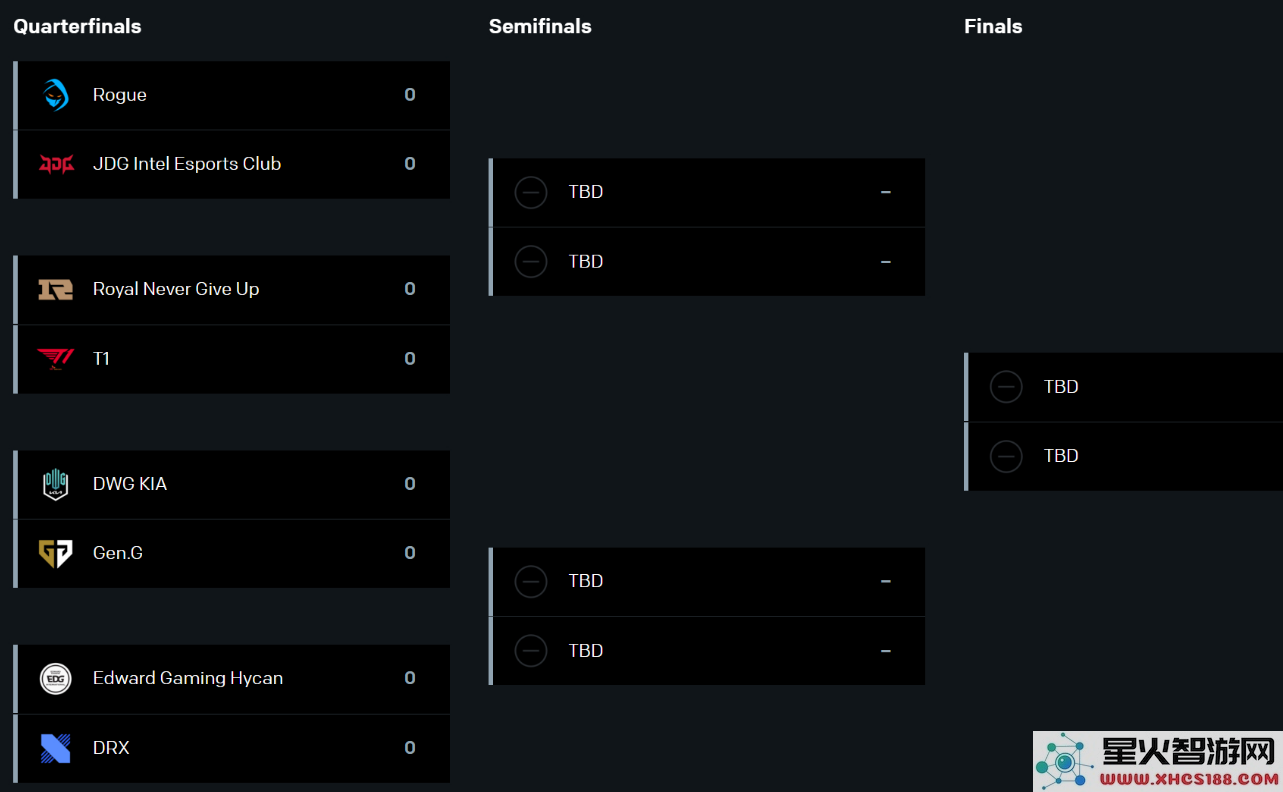This screenshot has width=1283, height=792.
Task: Open the Rogue team name link
Action: click(120, 95)
